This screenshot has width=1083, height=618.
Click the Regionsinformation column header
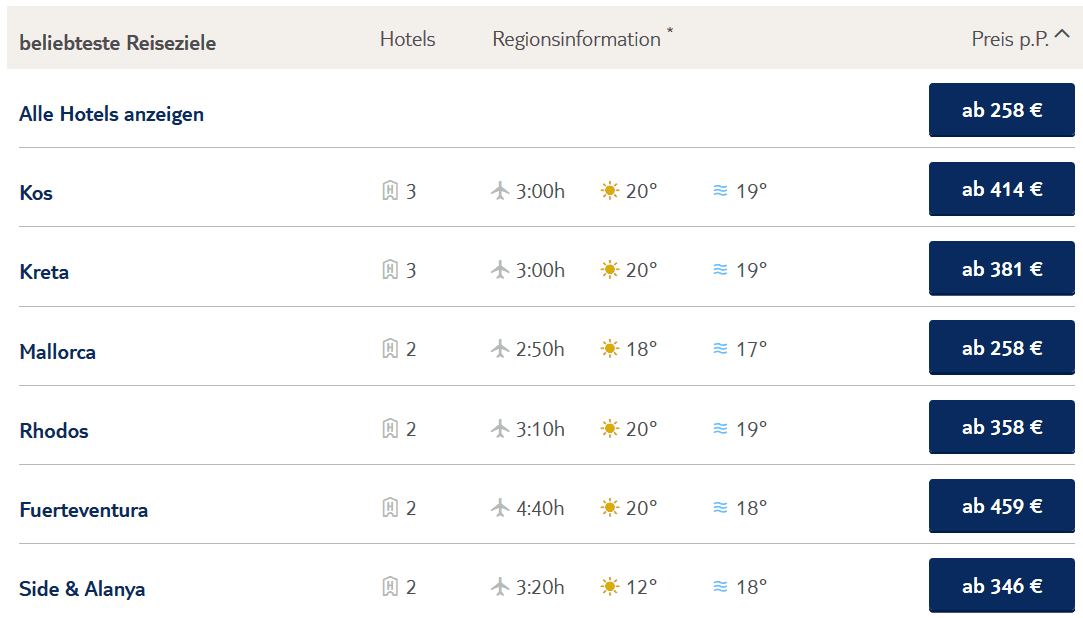click(577, 40)
